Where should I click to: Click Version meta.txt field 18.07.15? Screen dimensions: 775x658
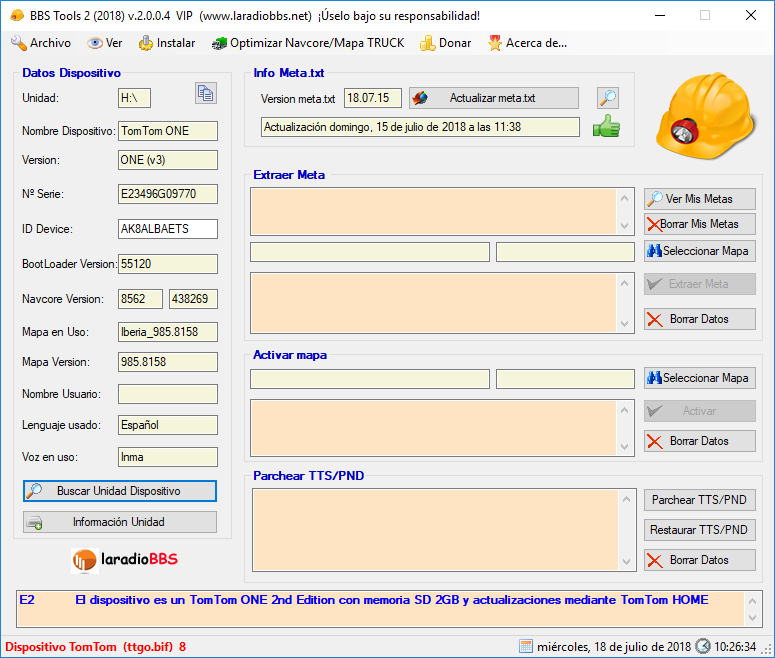(x=373, y=98)
